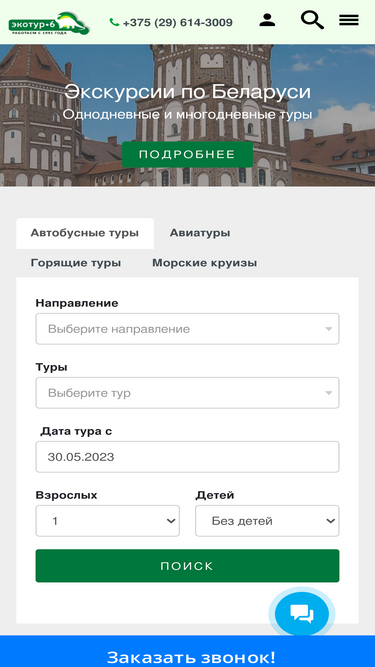The height and width of the screenshot is (667, 375).
Task: Switch to the Авиатуры tab
Action: point(200,233)
